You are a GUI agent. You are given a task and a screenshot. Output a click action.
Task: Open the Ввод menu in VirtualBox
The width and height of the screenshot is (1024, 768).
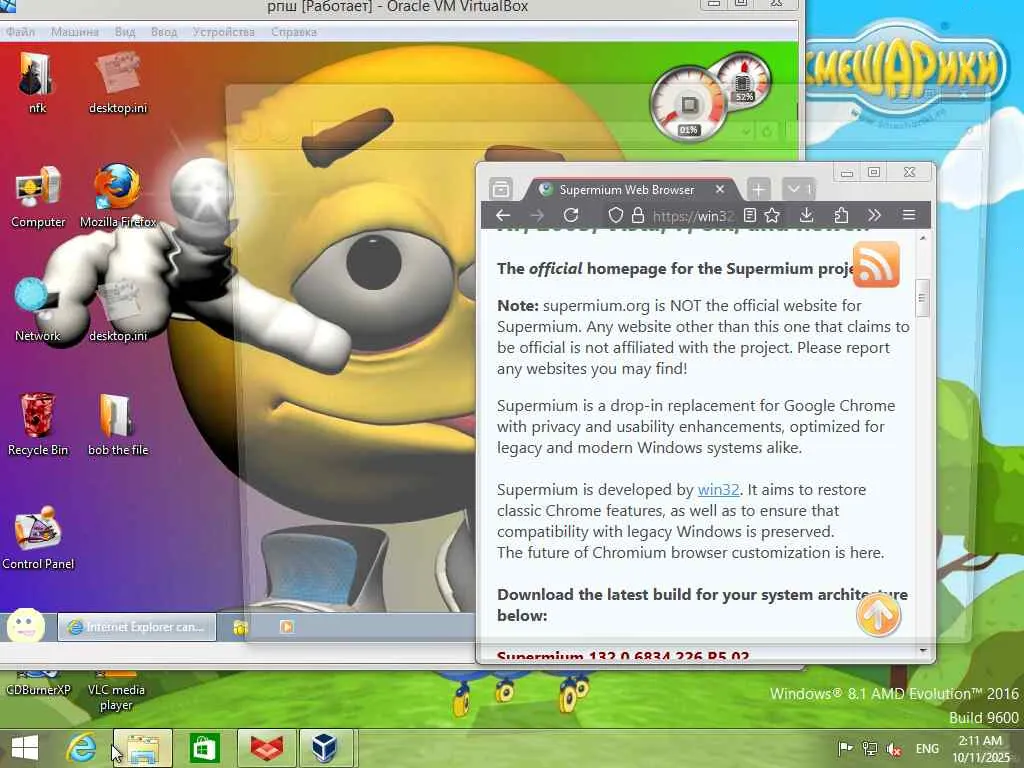coord(164,31)
